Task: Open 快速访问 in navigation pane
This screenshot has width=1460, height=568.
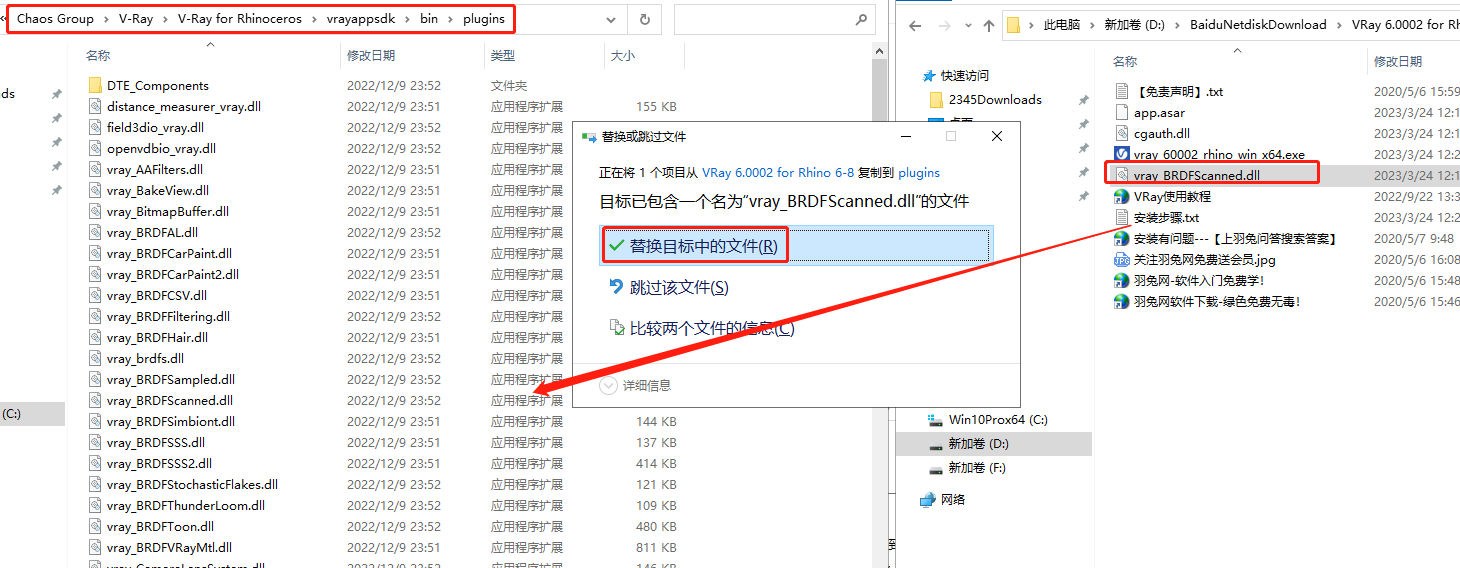Action: click(x=965, y=76)
